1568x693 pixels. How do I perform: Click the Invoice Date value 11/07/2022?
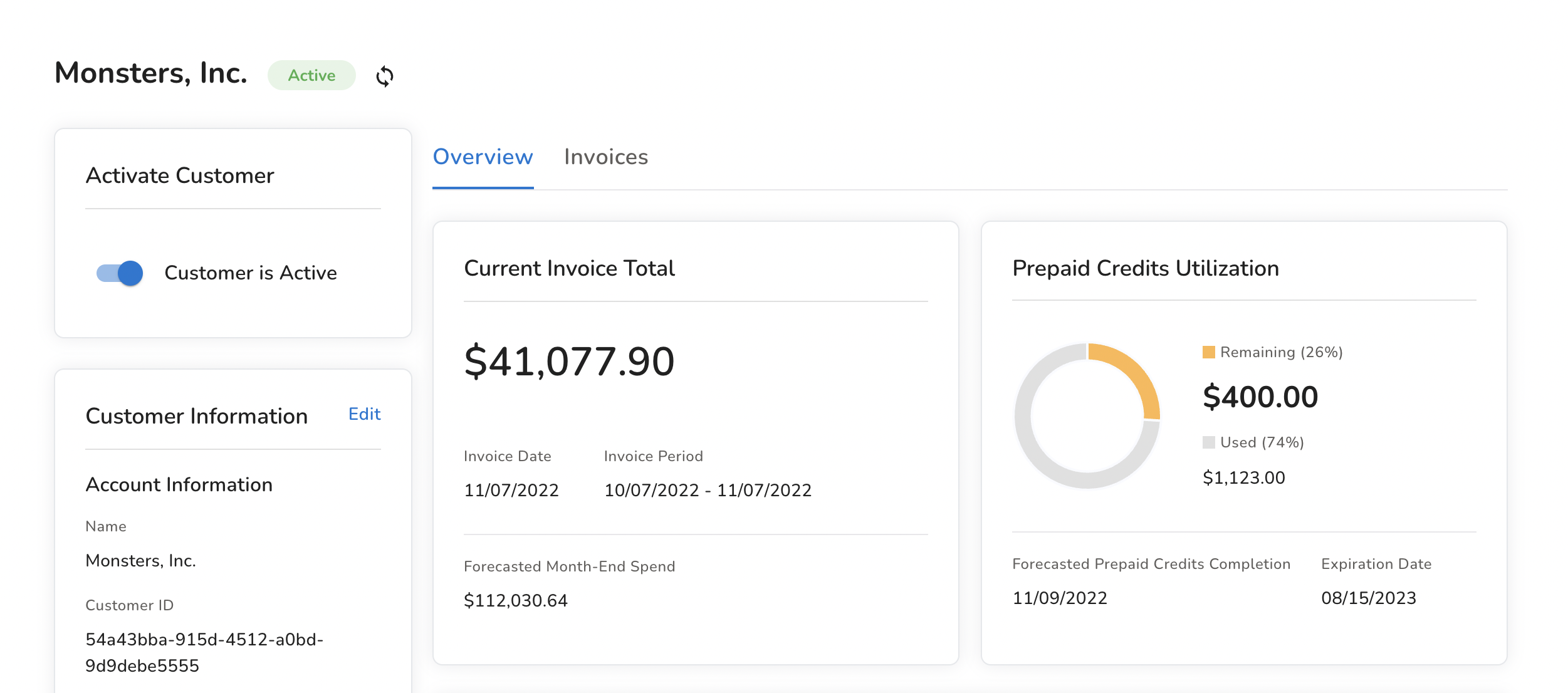[x=511, y=490]
